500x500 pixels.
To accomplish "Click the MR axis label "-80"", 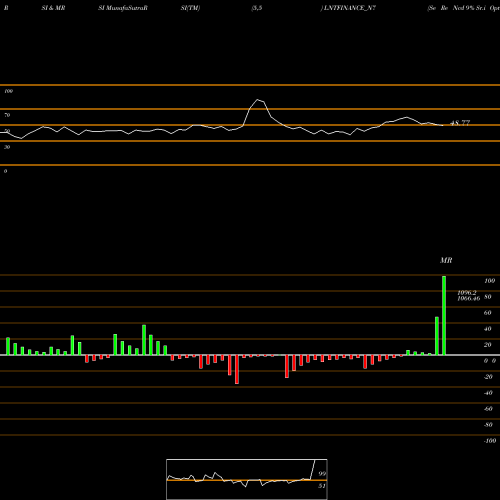I will tap(488, 425).
